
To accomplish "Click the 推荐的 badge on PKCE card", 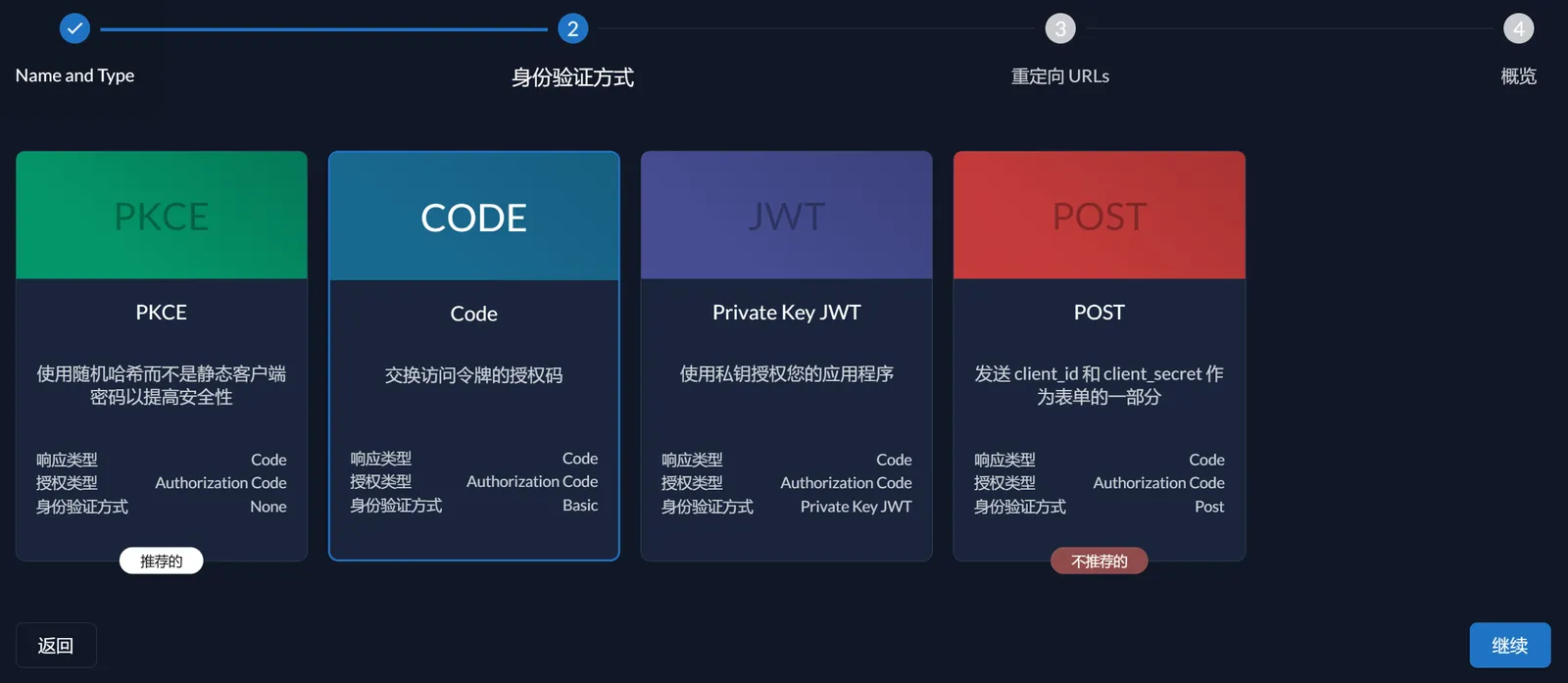I will 162,561.
